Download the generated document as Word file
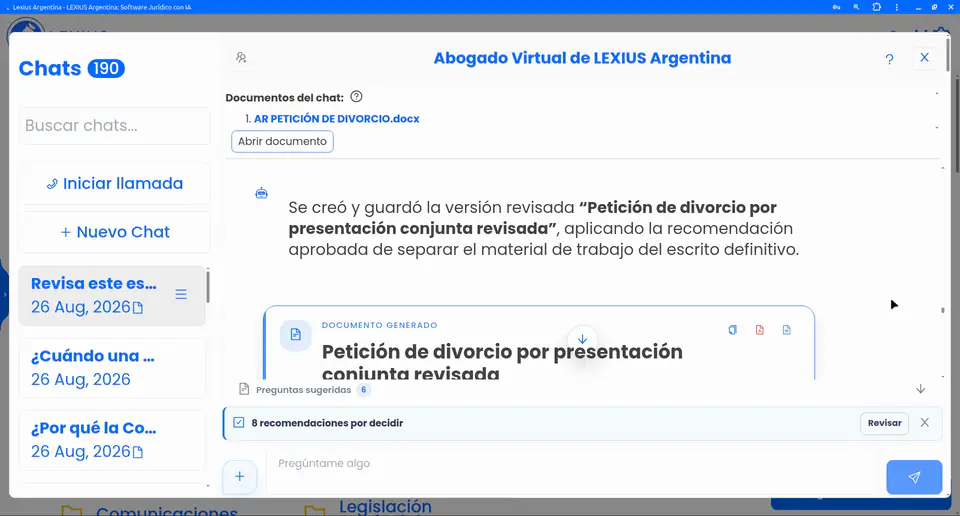The width and height of the screenshot is (960, 516). (x=787, y=330)
